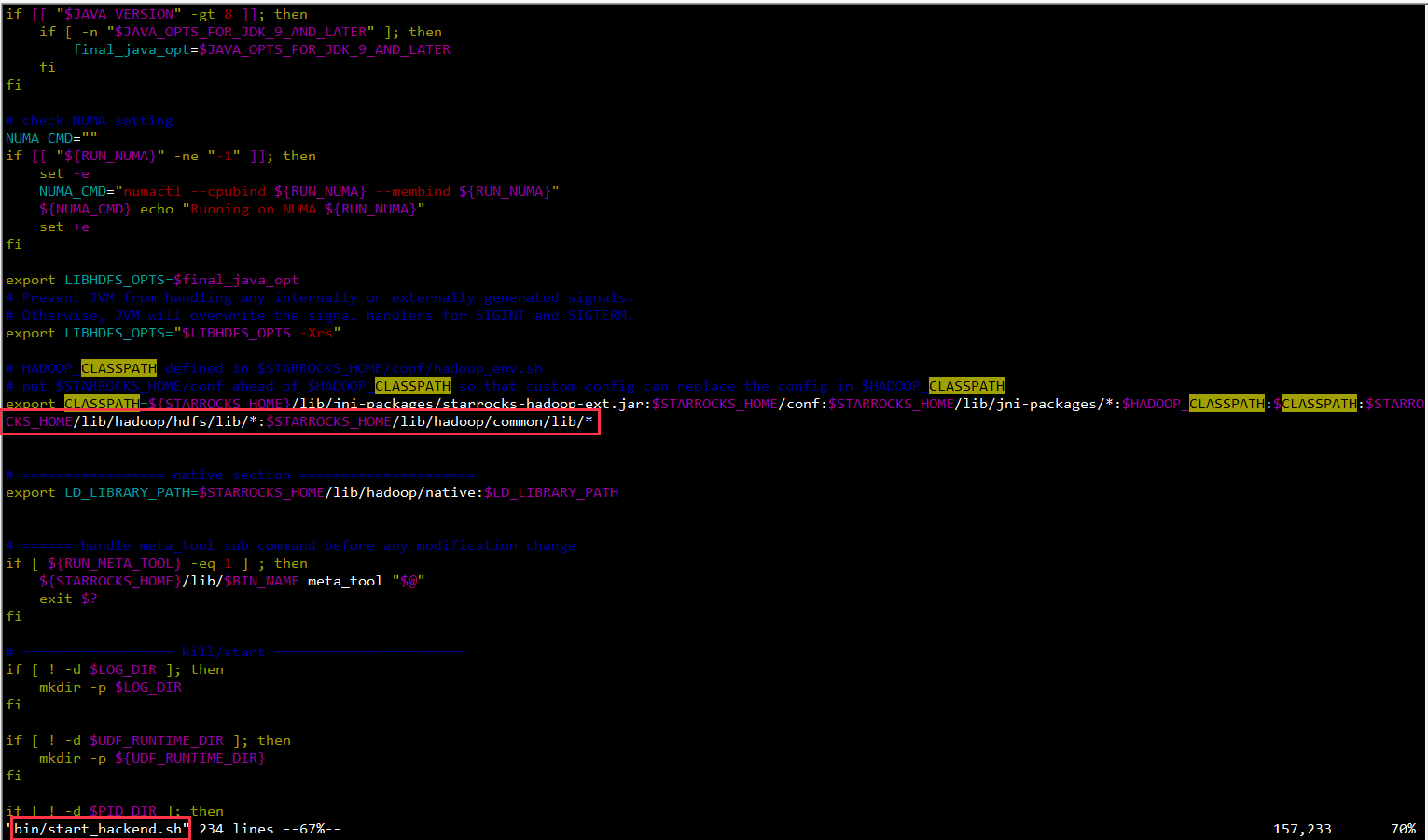Click the "check NUMA setting" comment

point(97,120)
